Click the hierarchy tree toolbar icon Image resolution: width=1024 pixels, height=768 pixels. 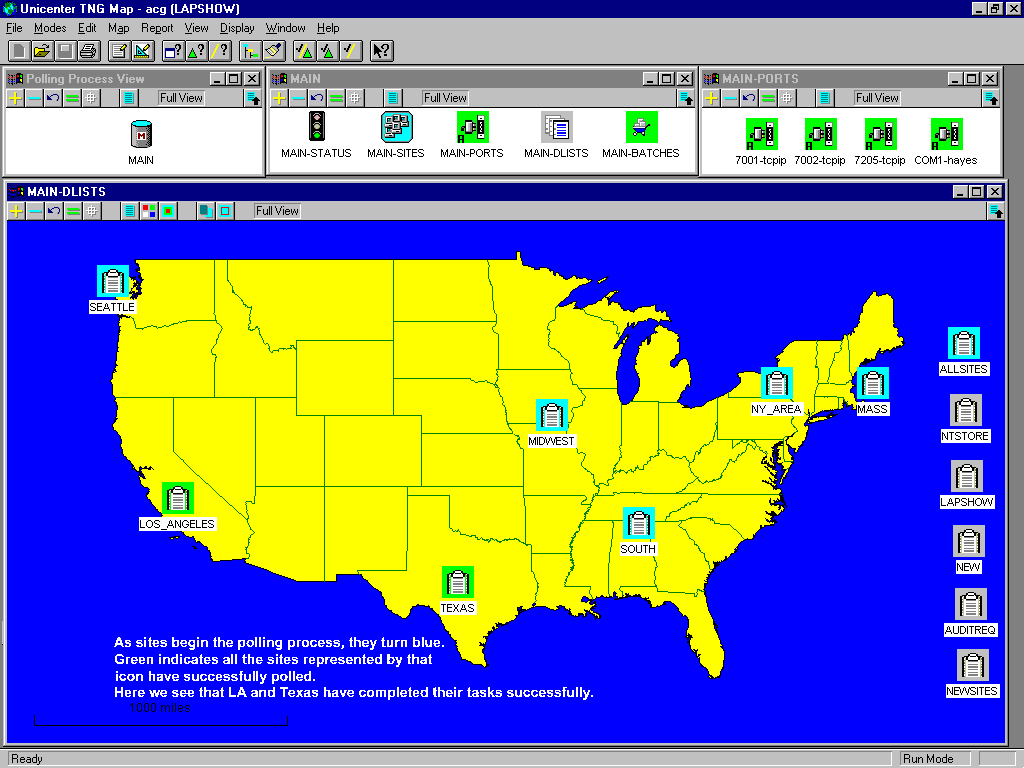pos(250,50)
